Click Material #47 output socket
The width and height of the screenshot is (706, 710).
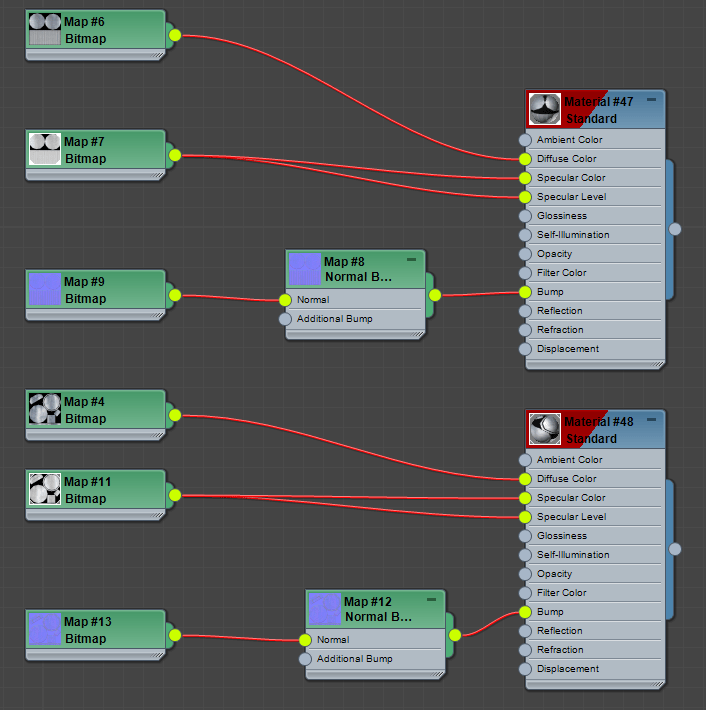[675, 229]
